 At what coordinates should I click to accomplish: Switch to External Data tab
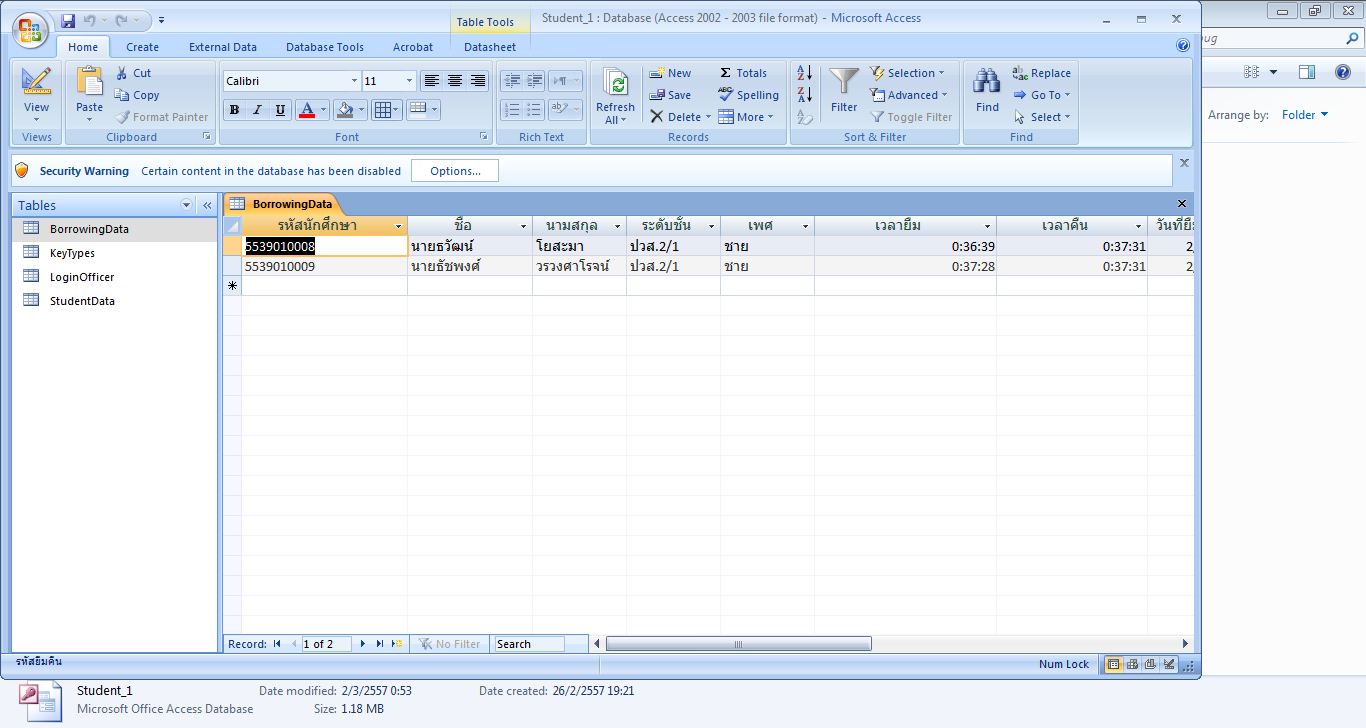click(223, 47)
